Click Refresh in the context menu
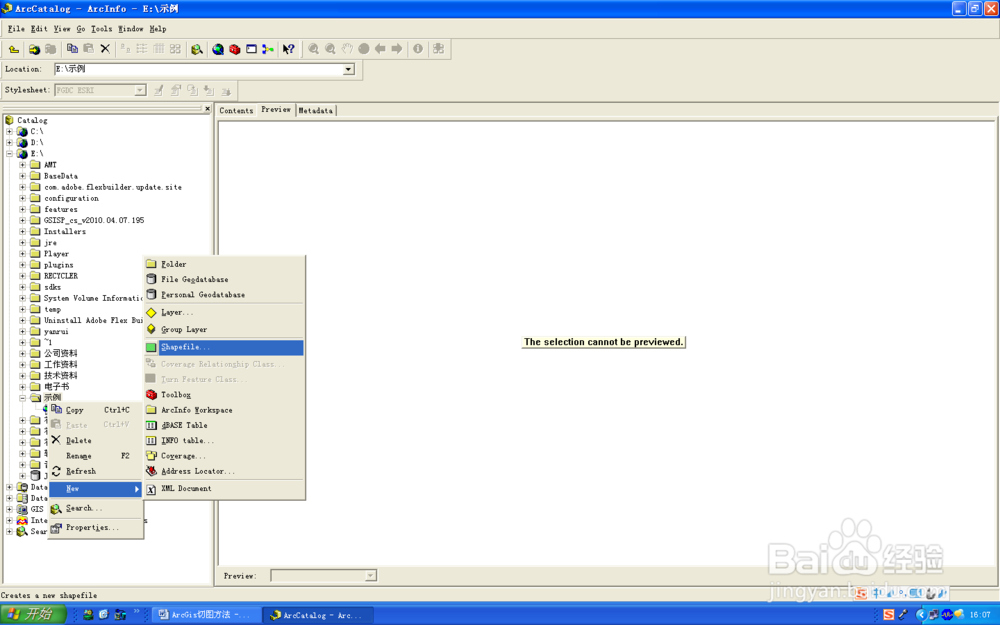1000x625 pixels. click(x=96, y=471)
